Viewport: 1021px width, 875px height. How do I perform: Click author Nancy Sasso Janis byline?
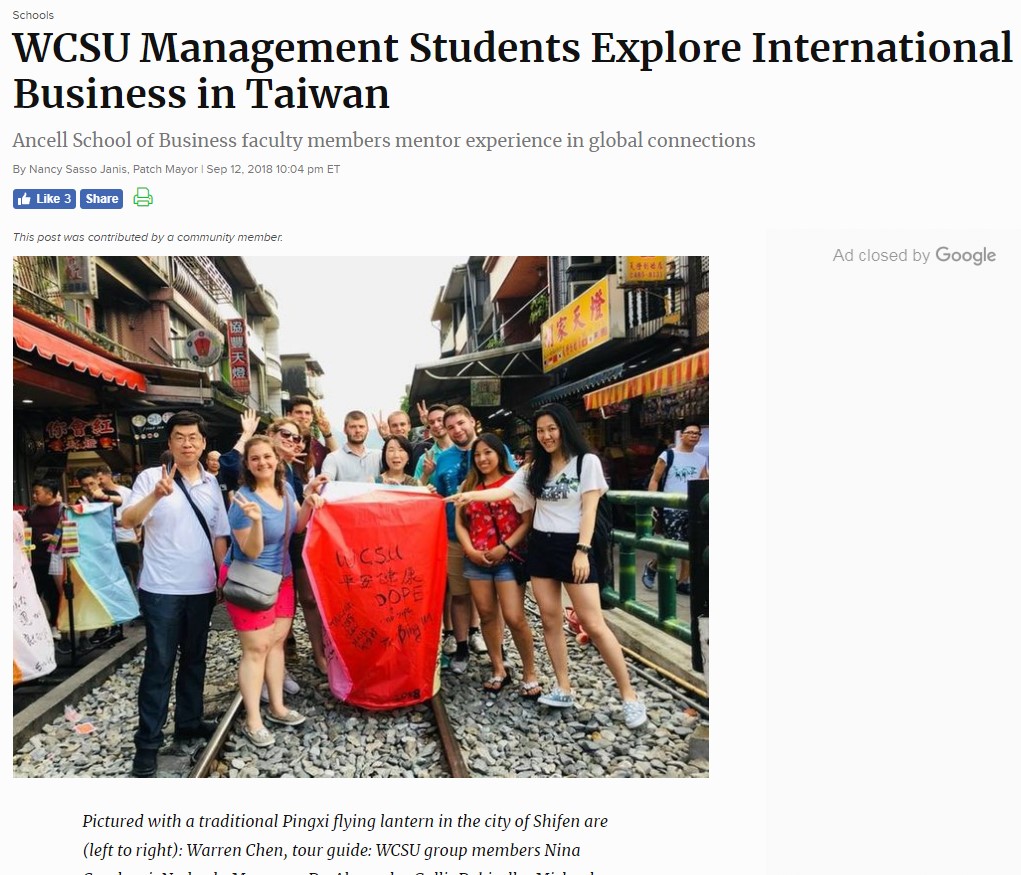tap(78, 169)
